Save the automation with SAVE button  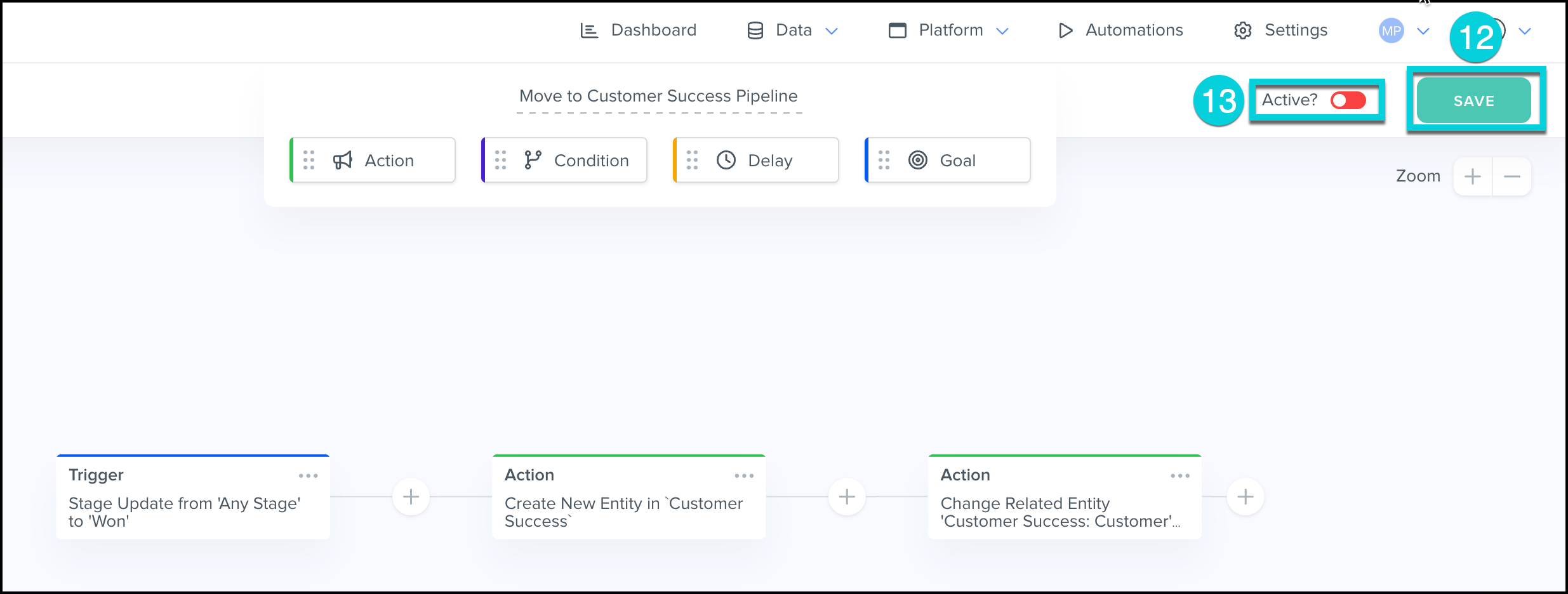click(1473, 101)
